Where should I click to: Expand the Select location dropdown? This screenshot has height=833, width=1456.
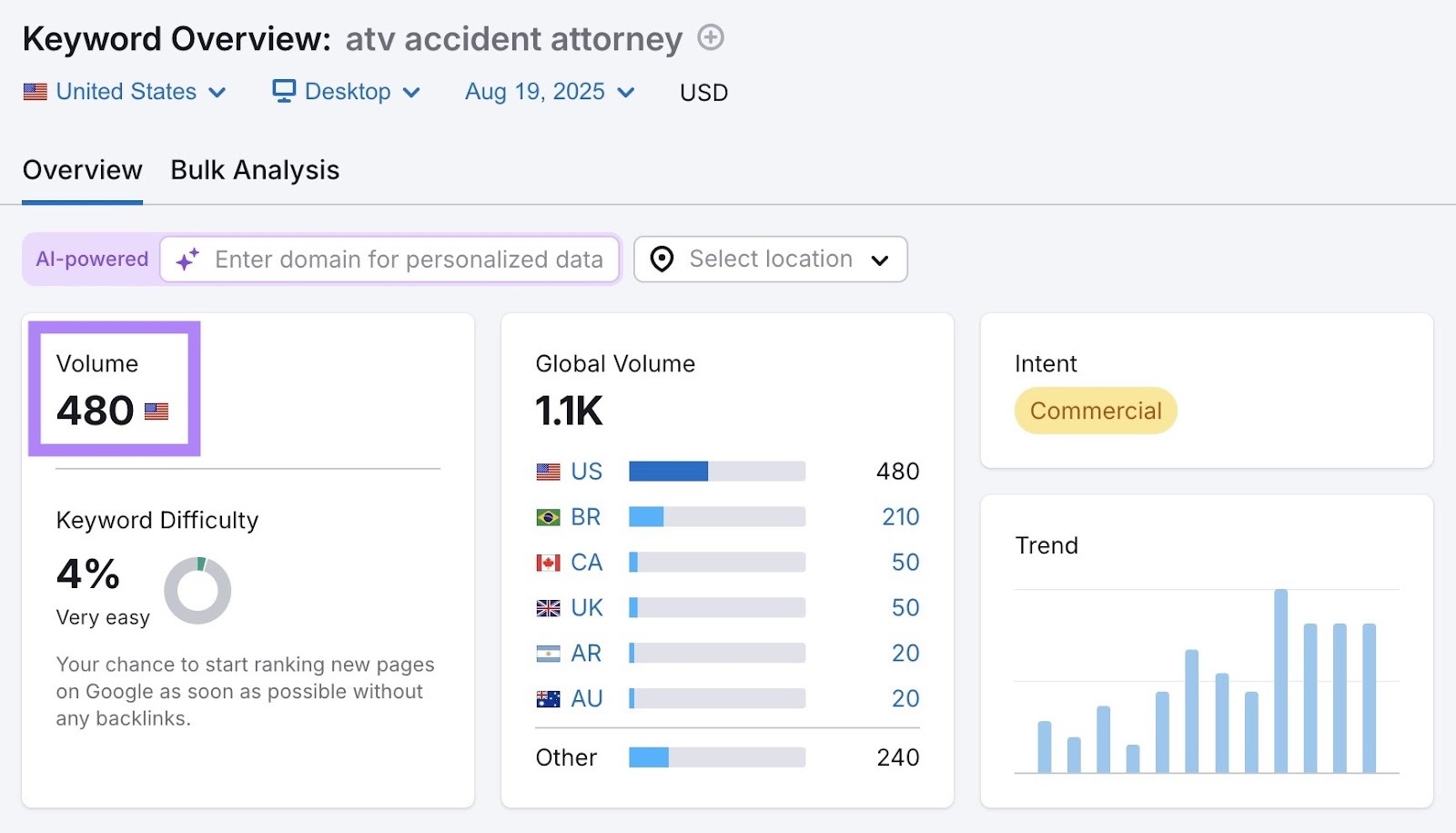coord(880,259)
